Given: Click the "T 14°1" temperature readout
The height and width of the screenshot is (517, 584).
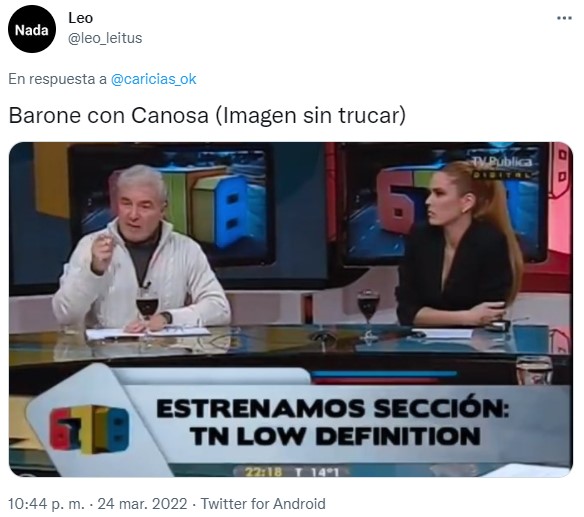Looking at the screenshot, I should click(x=317, y=472).
